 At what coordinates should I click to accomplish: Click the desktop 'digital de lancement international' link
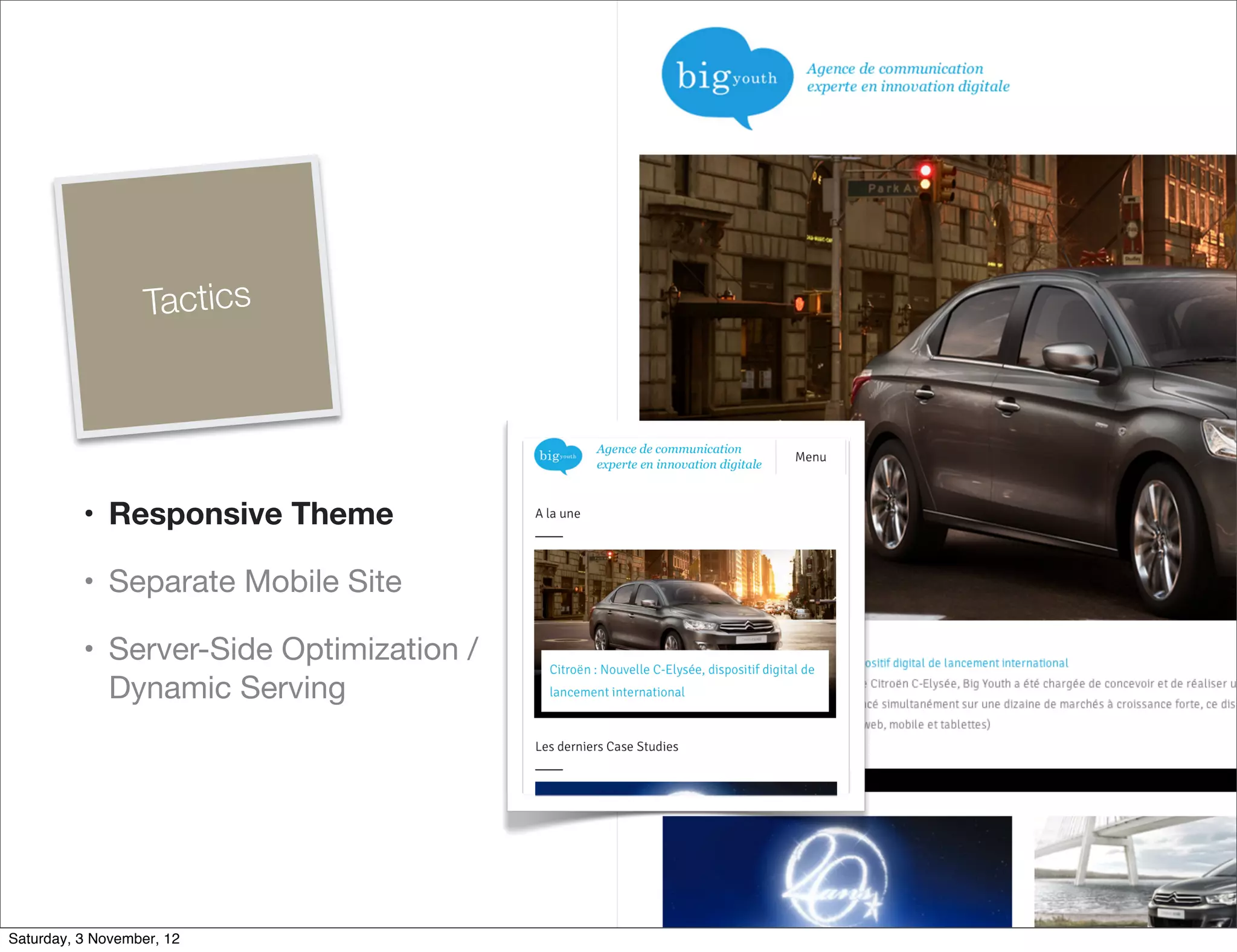[x=966, y=663]
